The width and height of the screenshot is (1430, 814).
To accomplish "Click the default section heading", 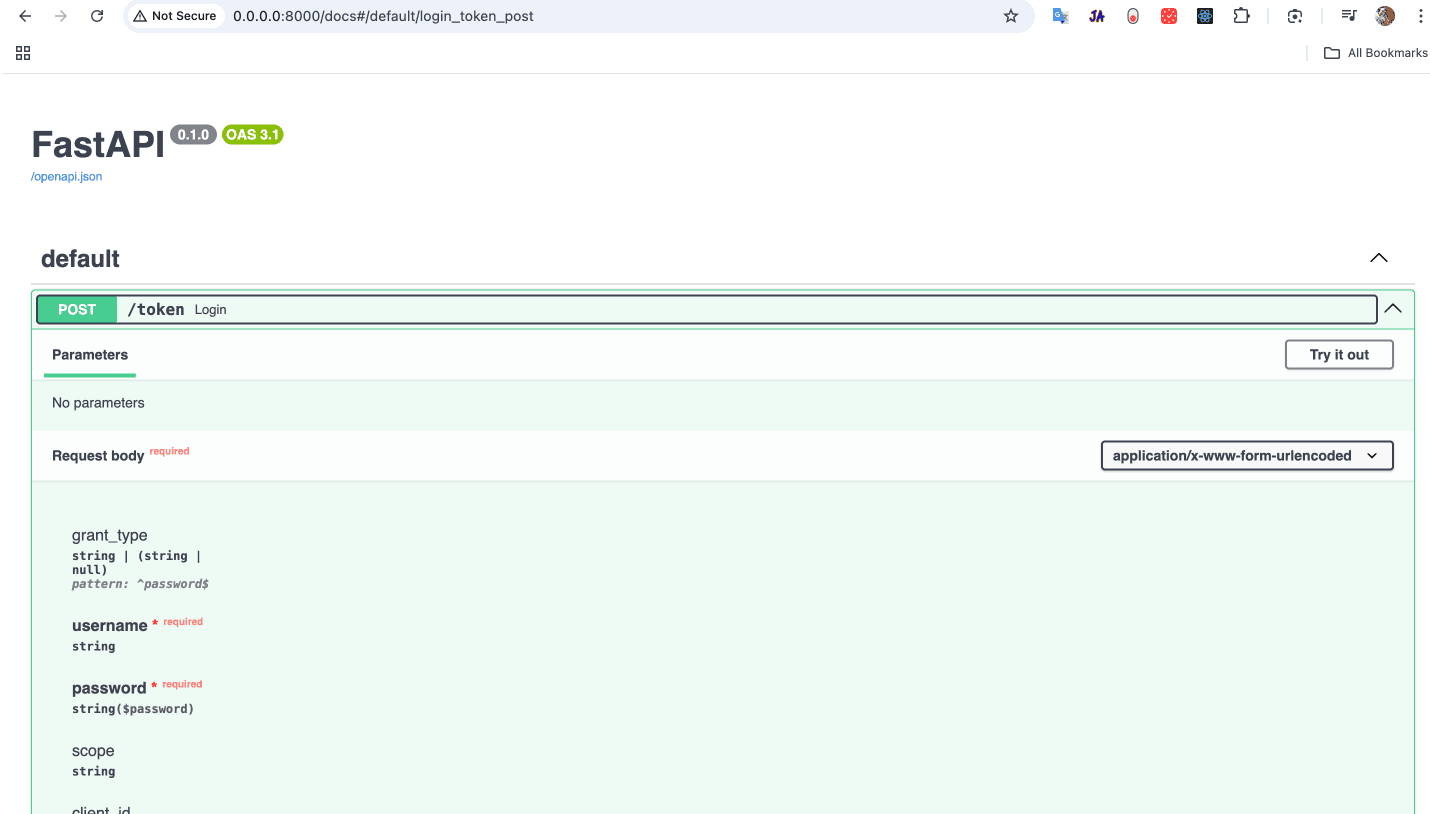I will [80, 259].
